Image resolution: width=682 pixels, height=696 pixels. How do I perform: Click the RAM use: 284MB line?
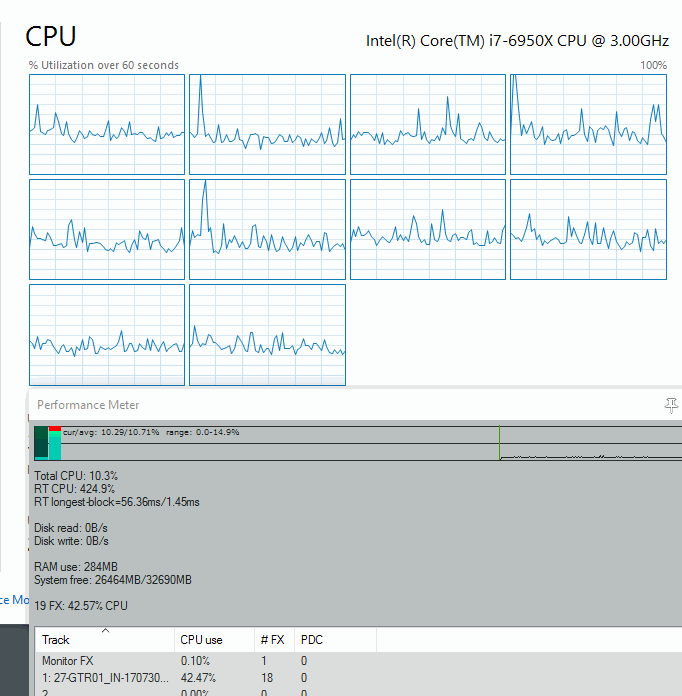click(x=76, y=567)
